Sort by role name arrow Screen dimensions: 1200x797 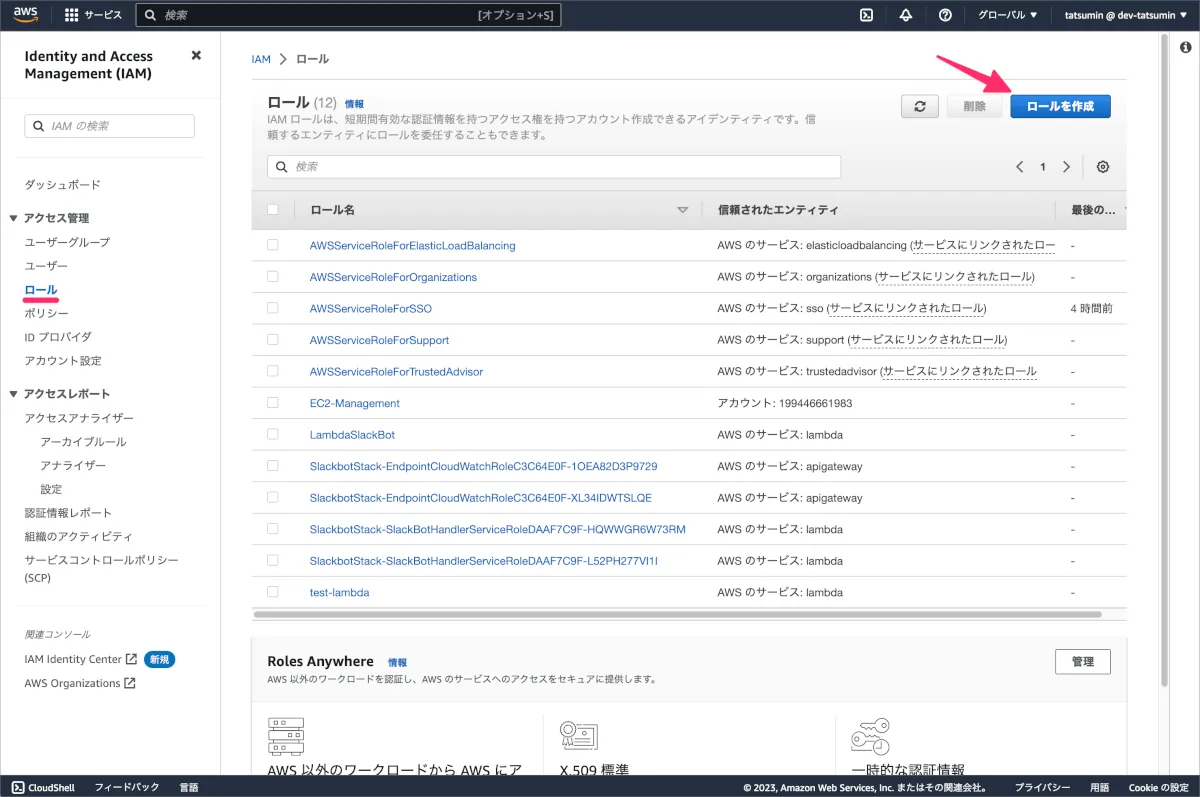point(683,210)
